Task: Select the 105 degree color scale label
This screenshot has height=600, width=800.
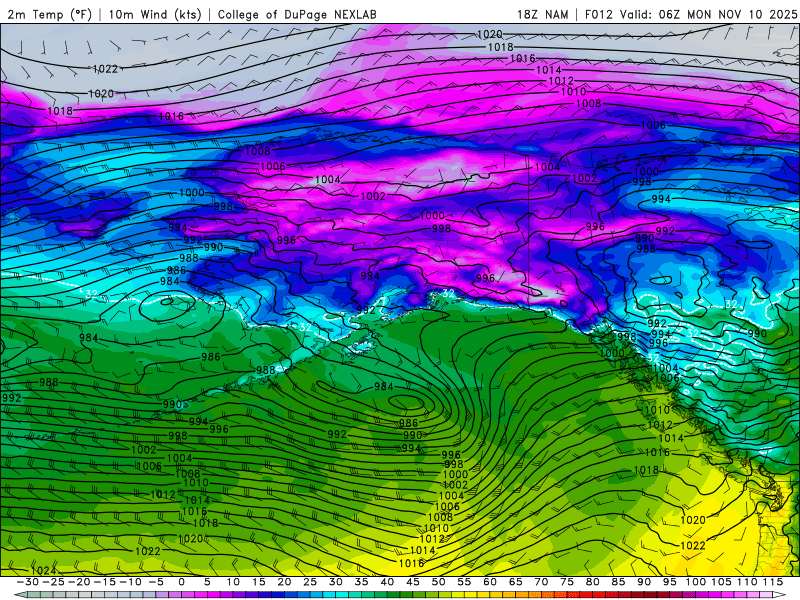Action: [721, 582]
